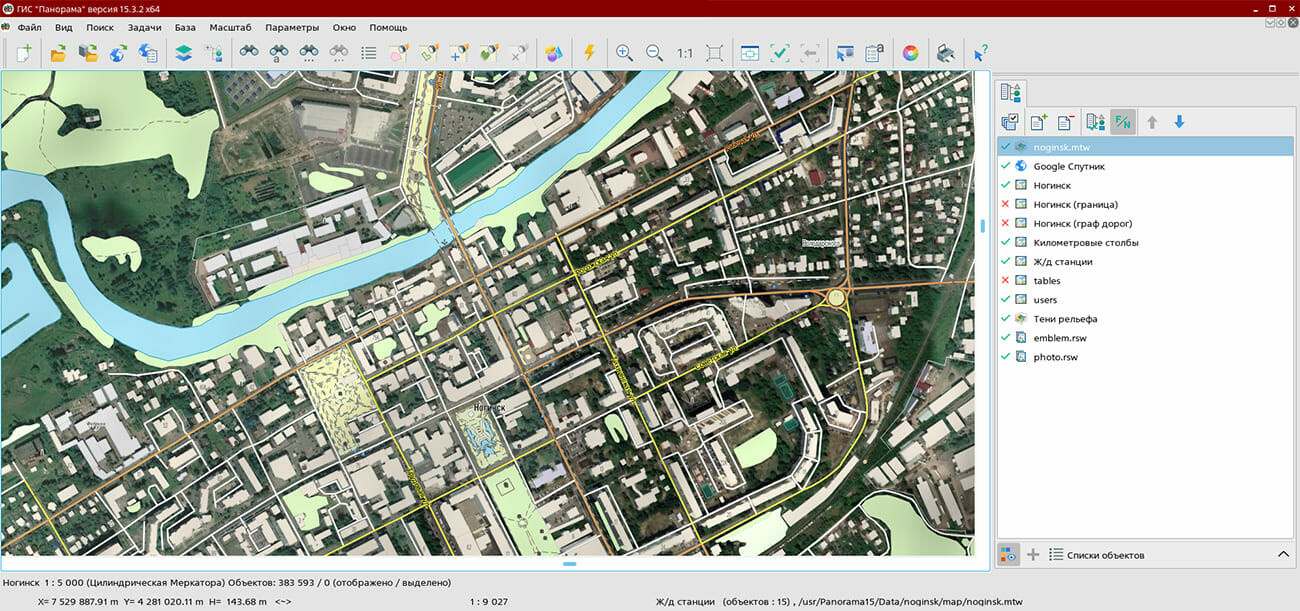Click the printer icon in toolbar

945,53
